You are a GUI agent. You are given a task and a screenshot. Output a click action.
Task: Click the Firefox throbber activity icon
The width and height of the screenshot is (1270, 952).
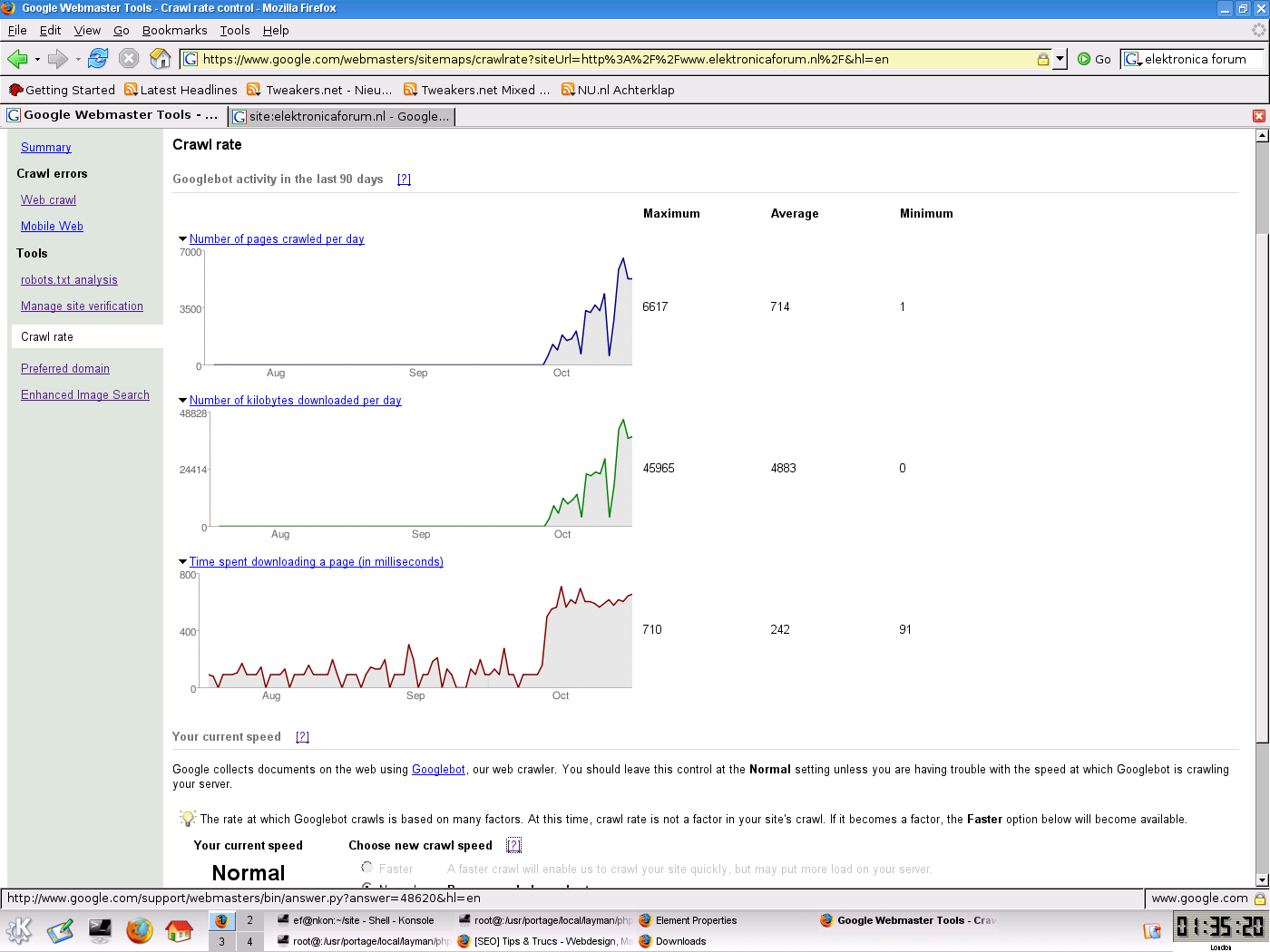pyautogui.click(x=1258, y=30)
